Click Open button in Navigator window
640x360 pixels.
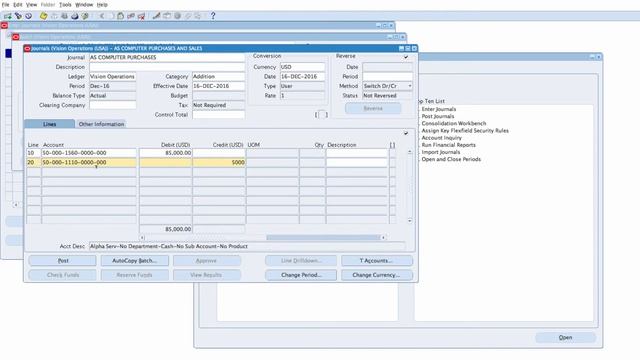pos(565,338)
